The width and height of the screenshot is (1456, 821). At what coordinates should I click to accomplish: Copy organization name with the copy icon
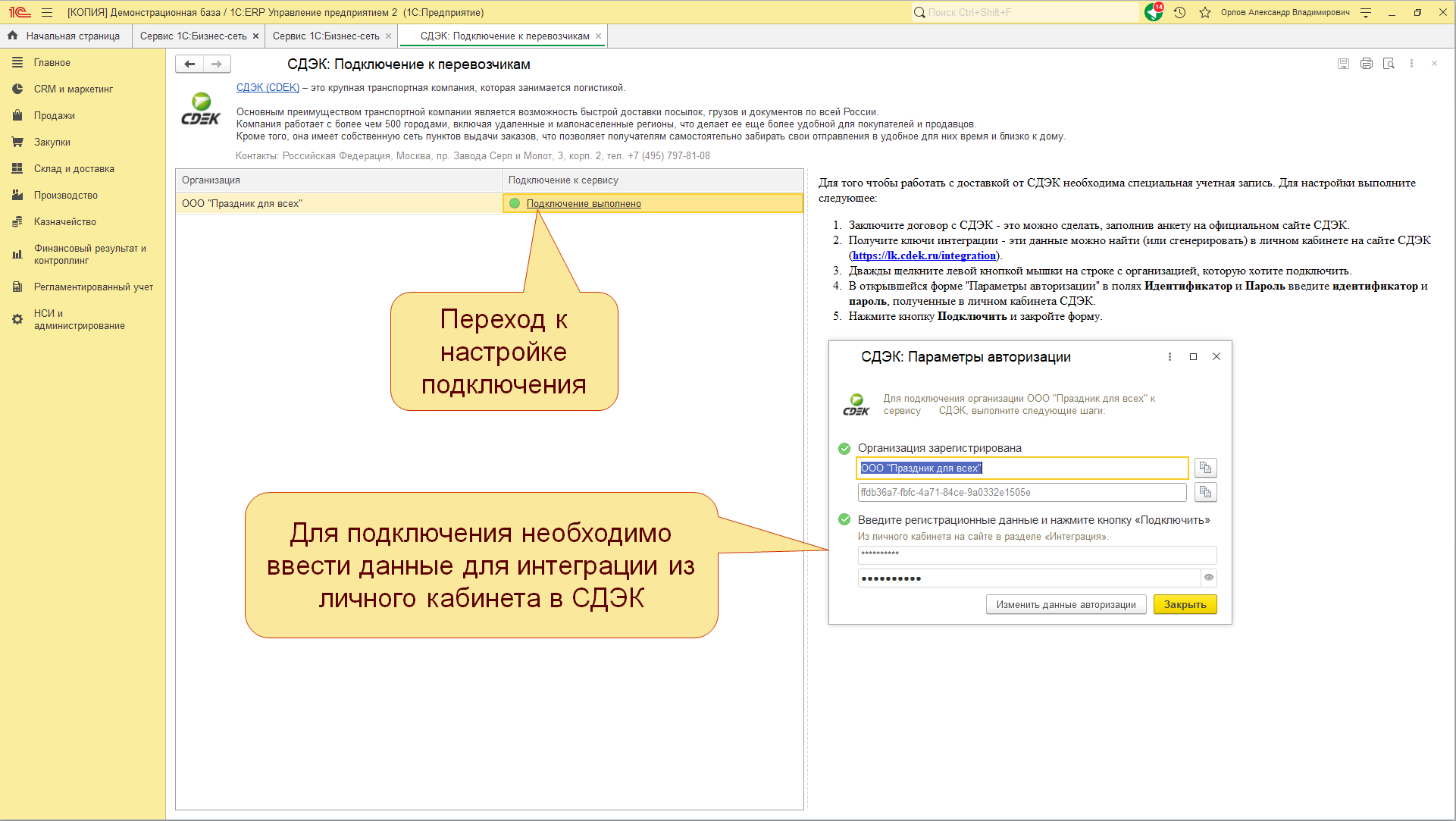point(1205,468)
